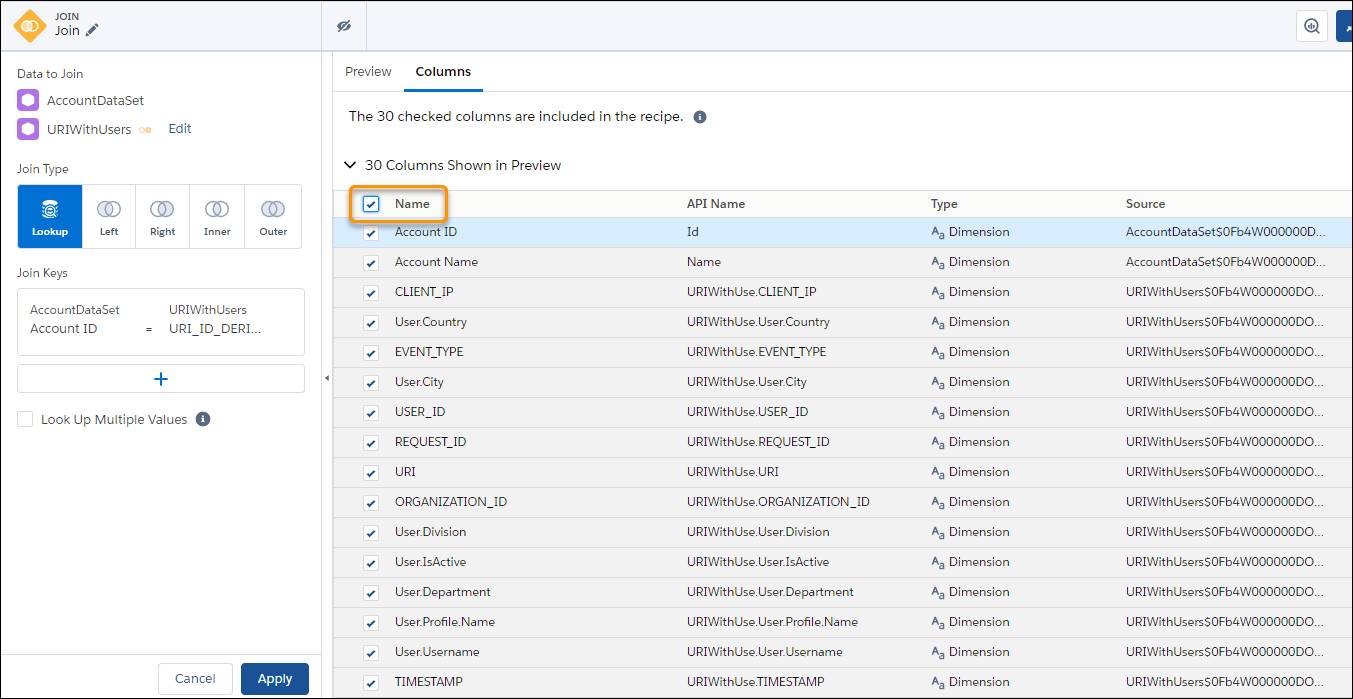The width and height of the screenshot is (1353, 699).
Task: Add another join key with plus button
Action: pyautogui.click(x=161, y=379)
